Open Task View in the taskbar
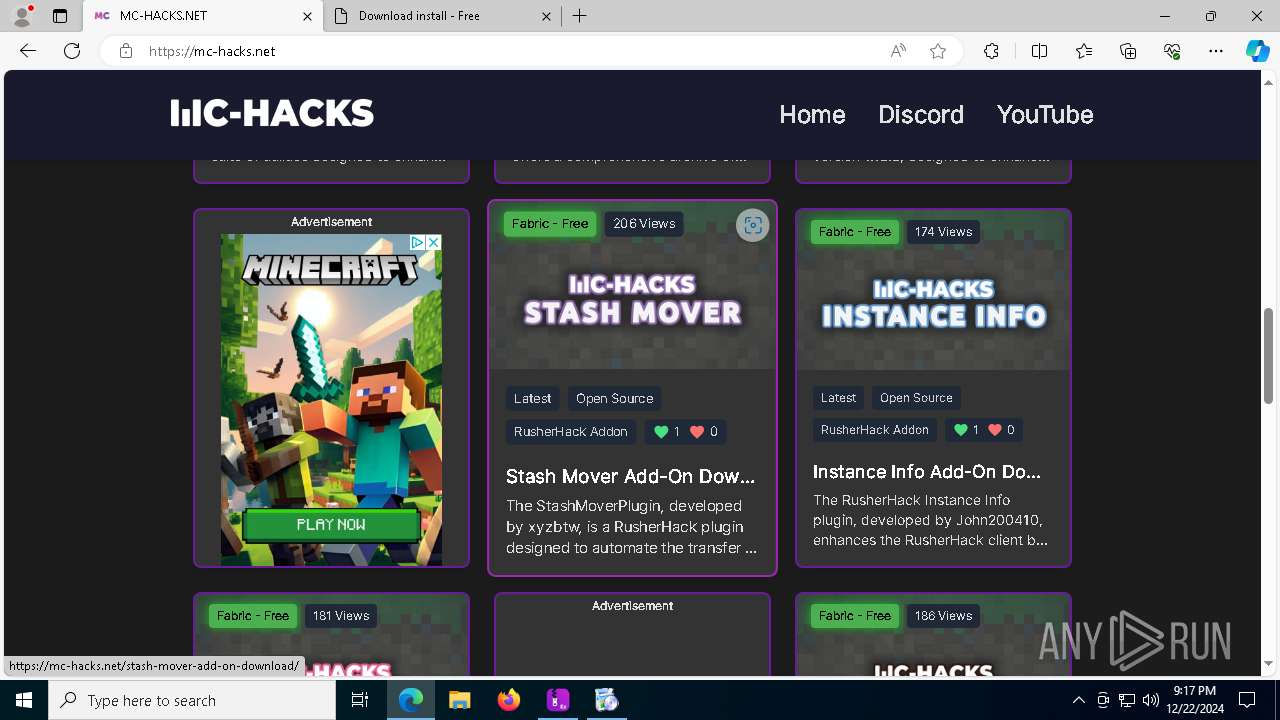 pyautogui.click(x=360, y=700)
